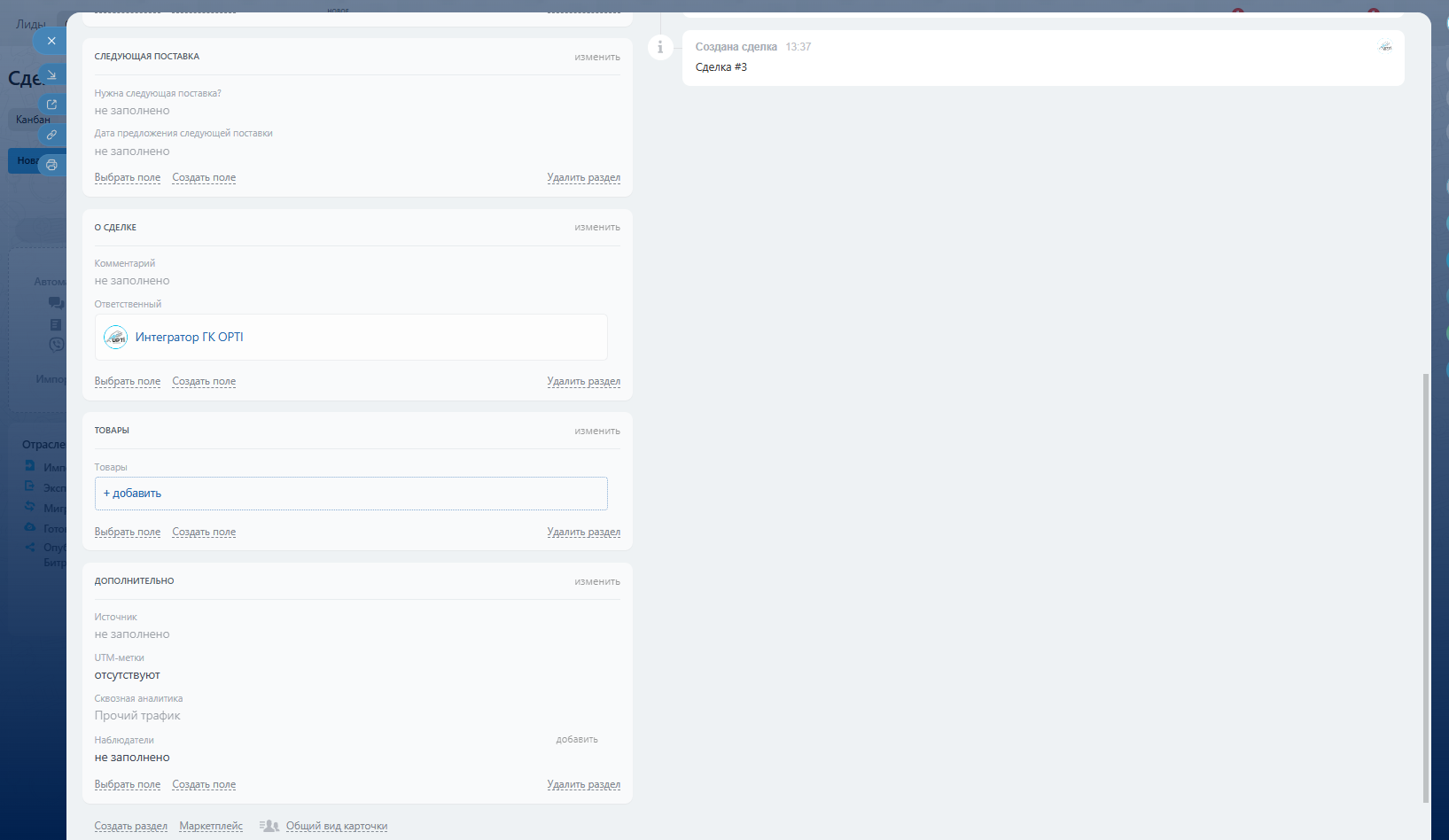Viewport: 1449px width, 840px height.
Task: Create a field in Дополнительно section
Action: tap(204, 785)
